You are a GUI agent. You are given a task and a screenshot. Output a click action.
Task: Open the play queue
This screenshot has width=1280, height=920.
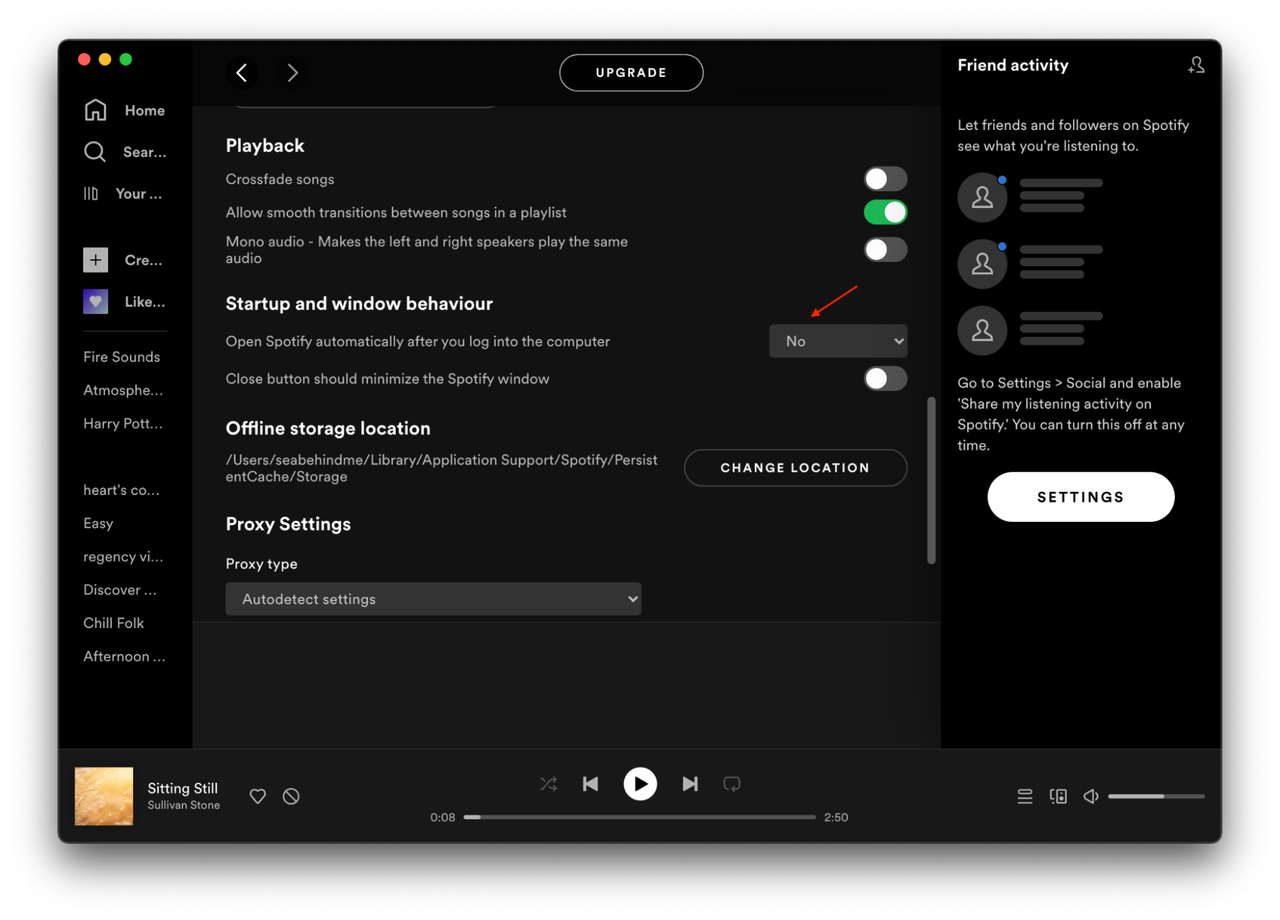coord(1025,796)
